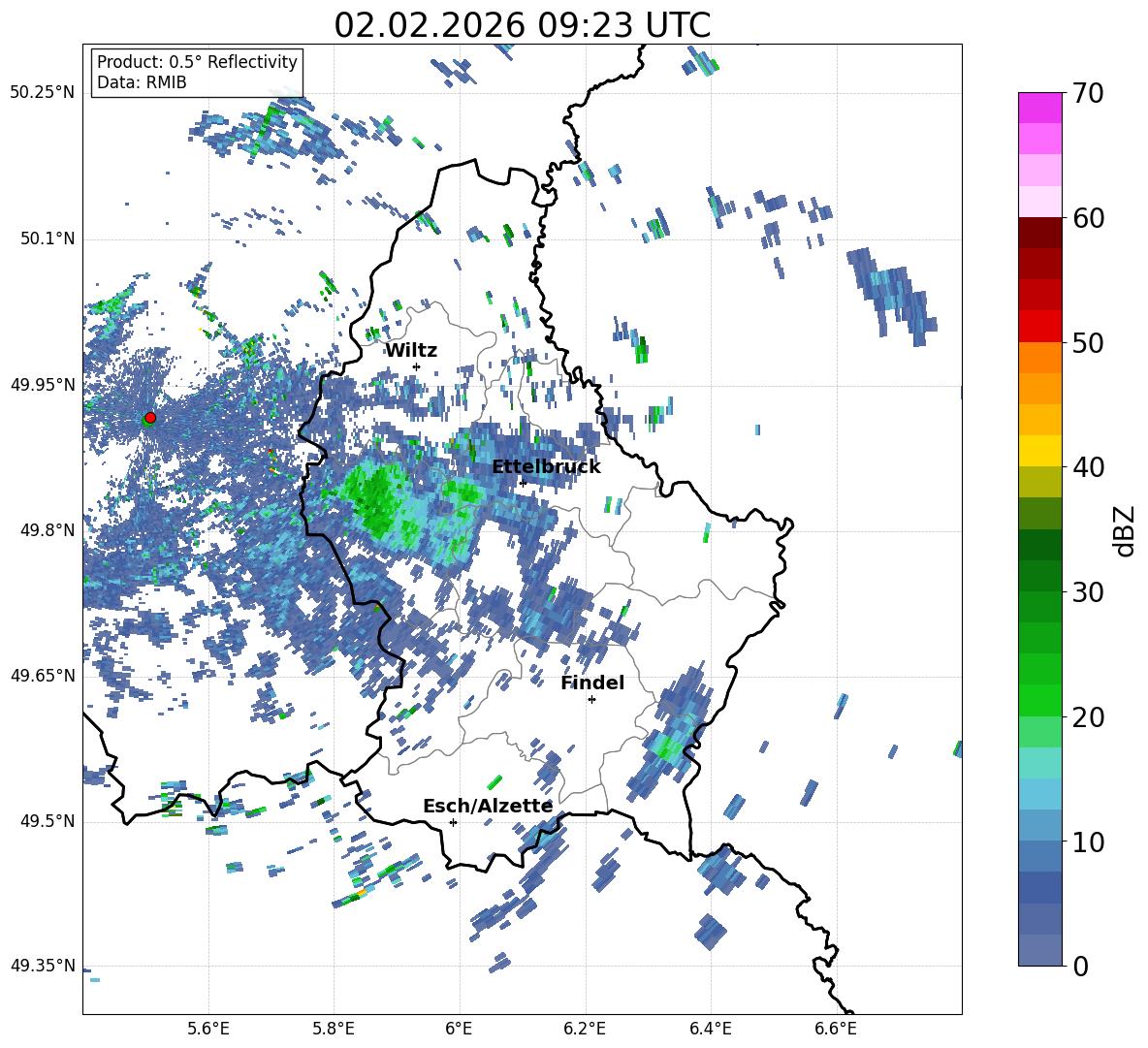The width and height of the screenshot is (1148, 1048).
Task: Click the Ettelbruck station cross marker
Action: click(523, 483)
